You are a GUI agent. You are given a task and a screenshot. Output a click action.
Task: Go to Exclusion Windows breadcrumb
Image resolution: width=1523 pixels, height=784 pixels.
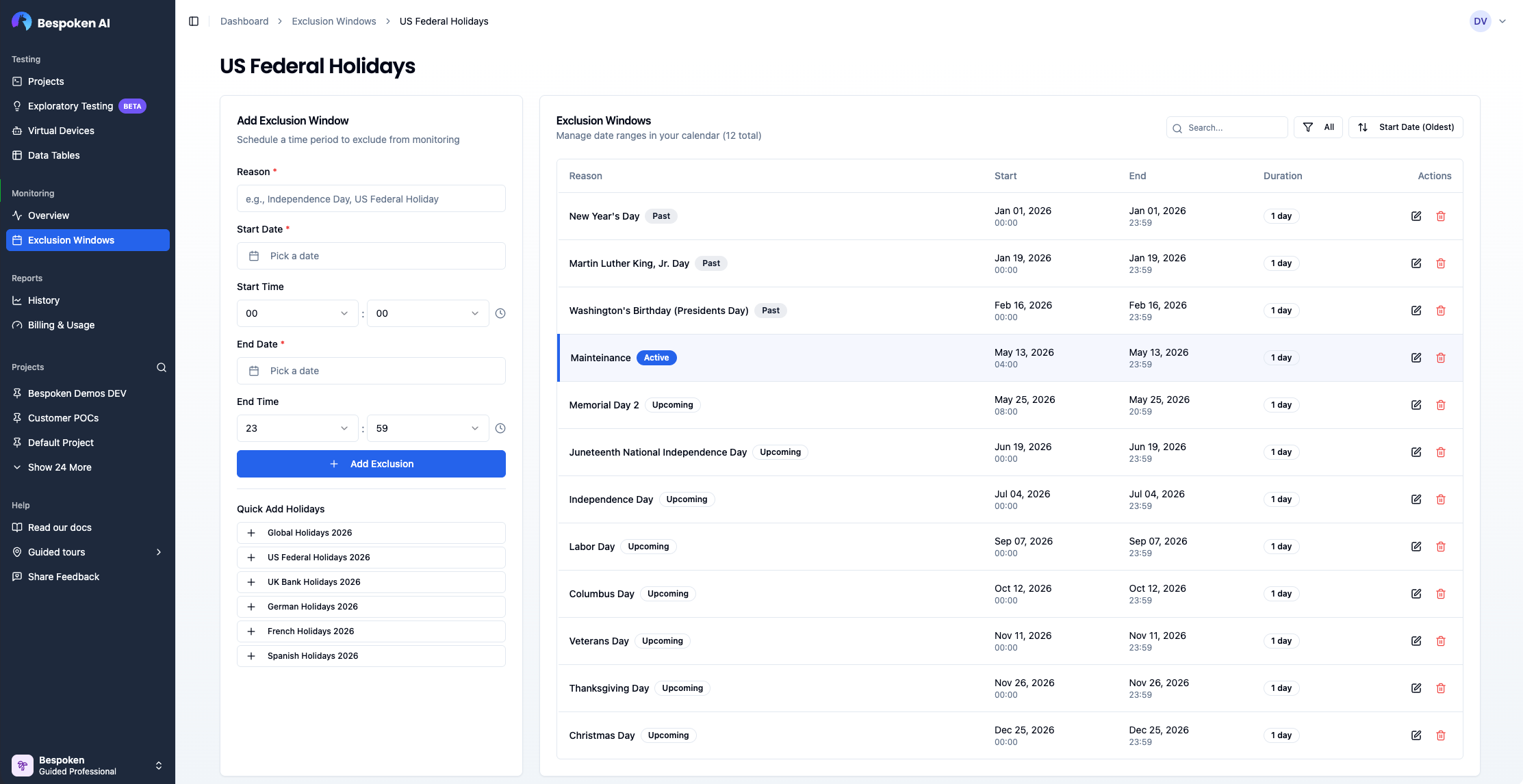[334, 21]
